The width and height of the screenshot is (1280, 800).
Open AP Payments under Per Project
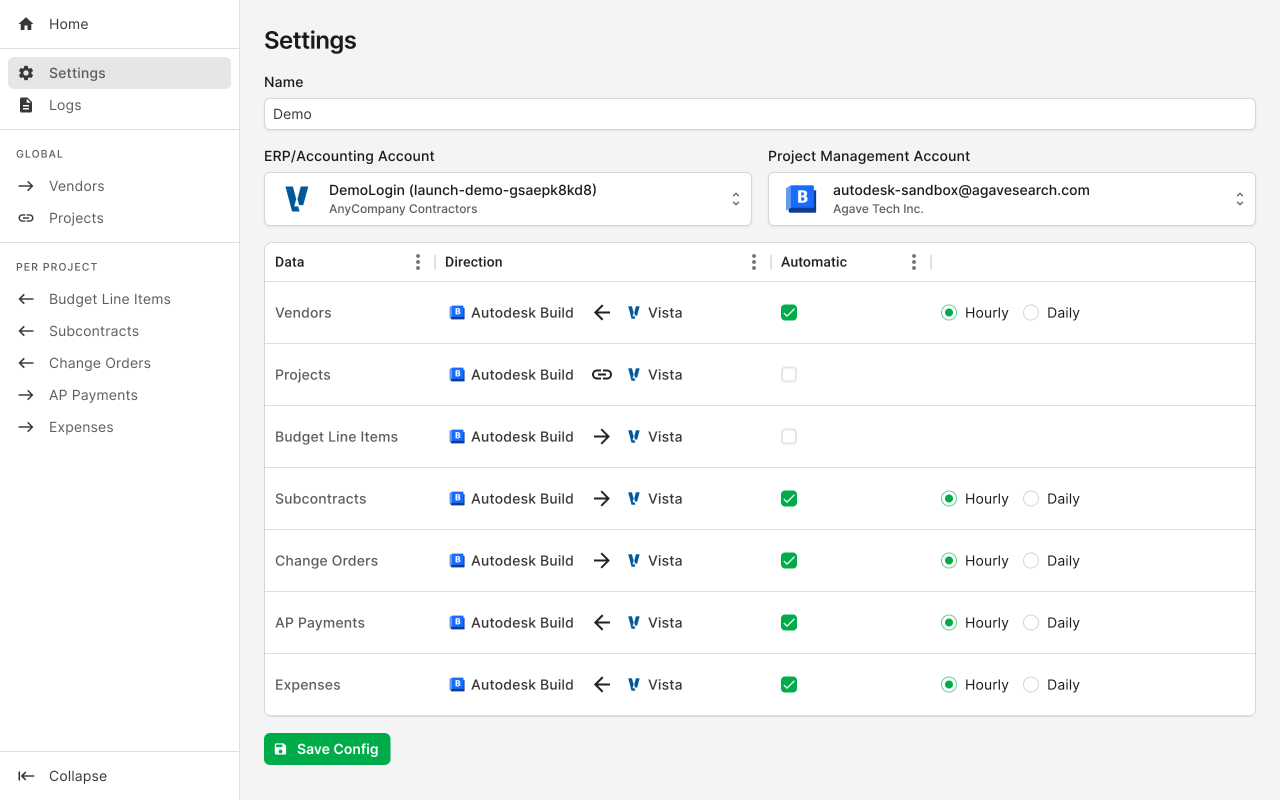pos(119,395)
